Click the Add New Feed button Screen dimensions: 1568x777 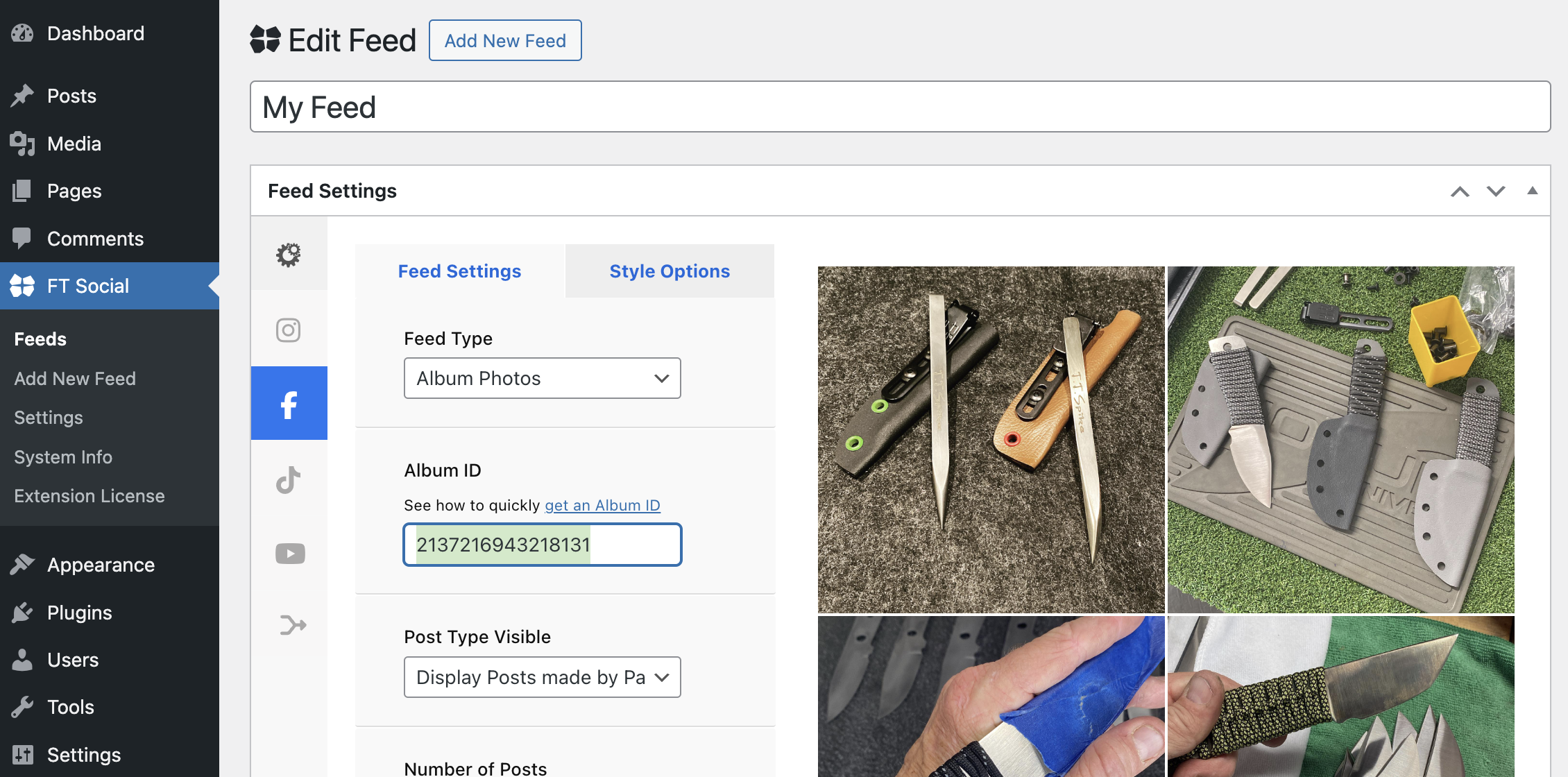pos(505,40)
